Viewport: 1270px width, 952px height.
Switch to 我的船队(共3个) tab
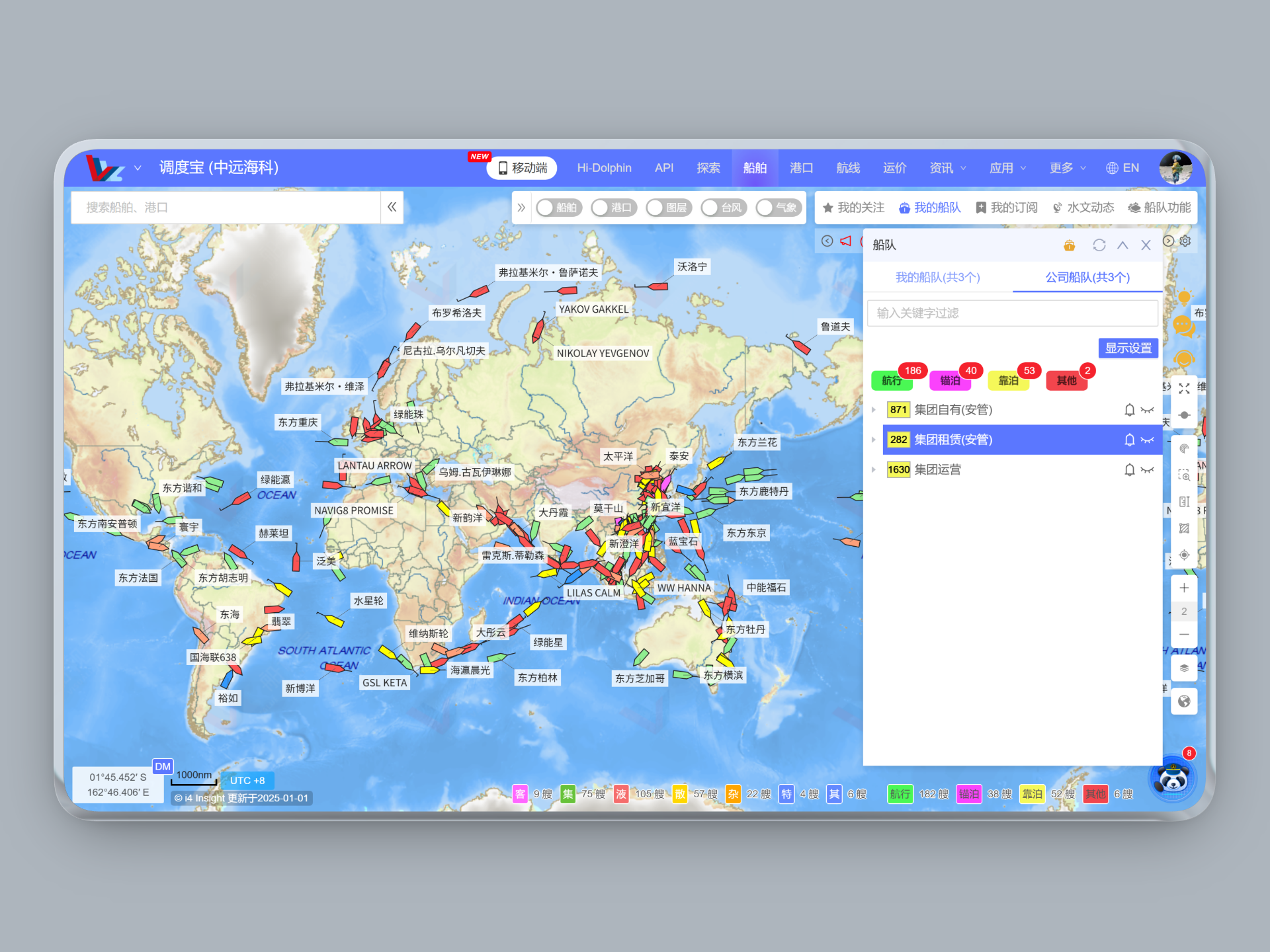(937, 278)
